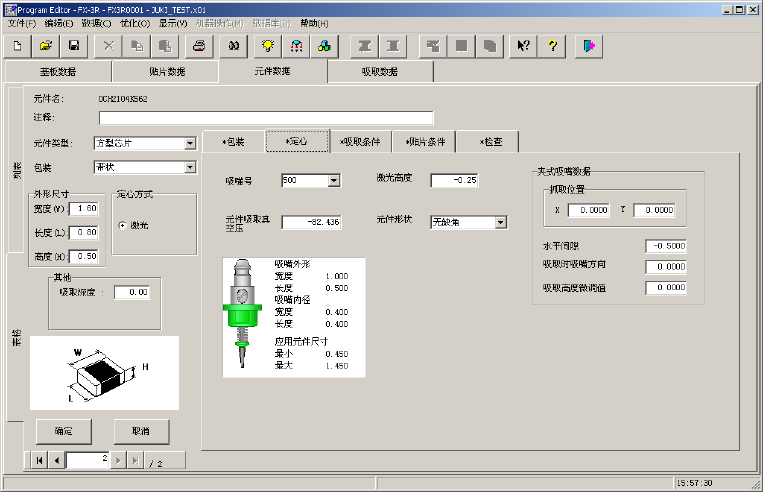
Task: Click the colored arch toolbar icon
Action: 296,46
